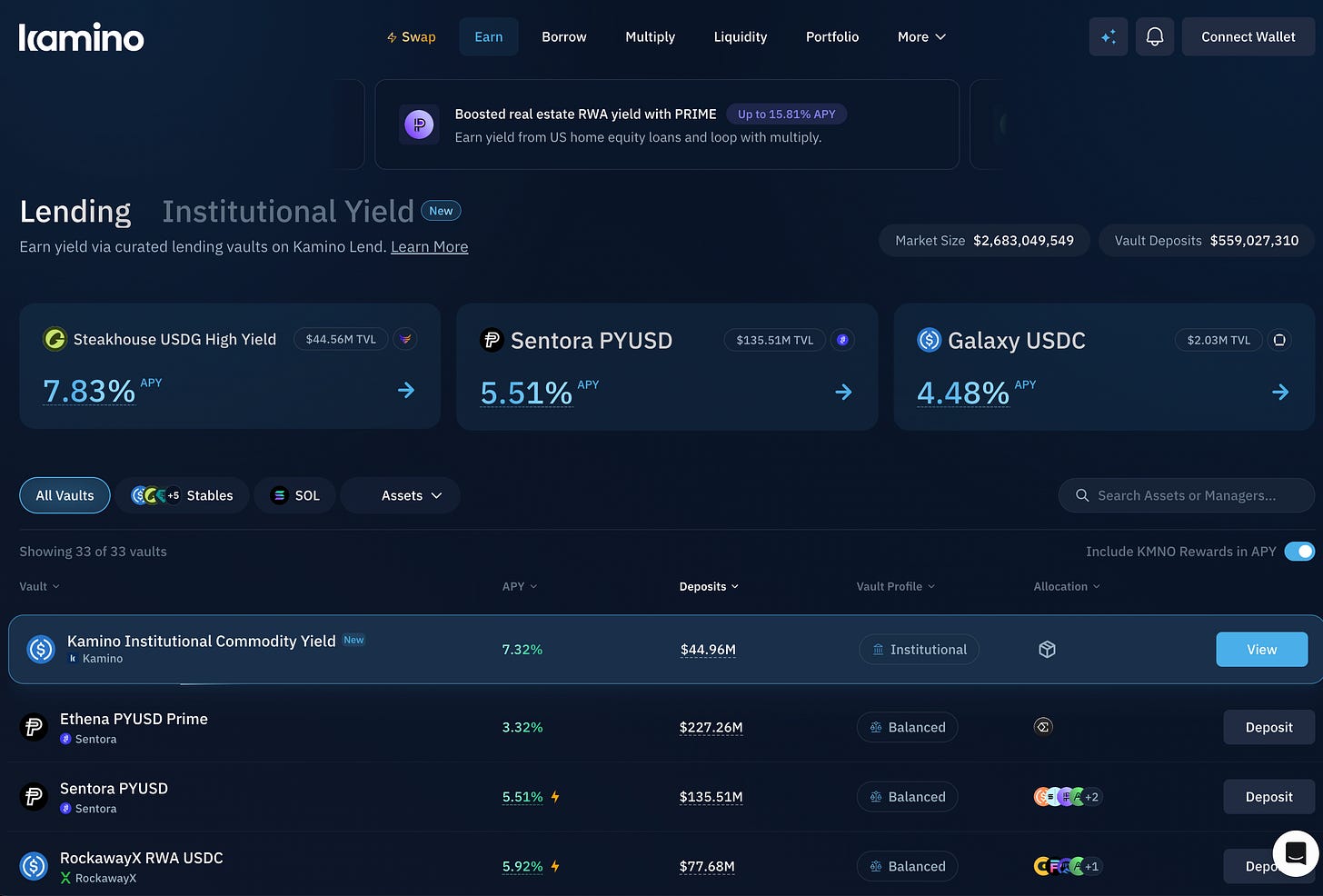The width and height of the screenshot is (1323, 896).
Task: Sort by the Vault Profile column
Action: pyautogui.click(x=895, y=586)
